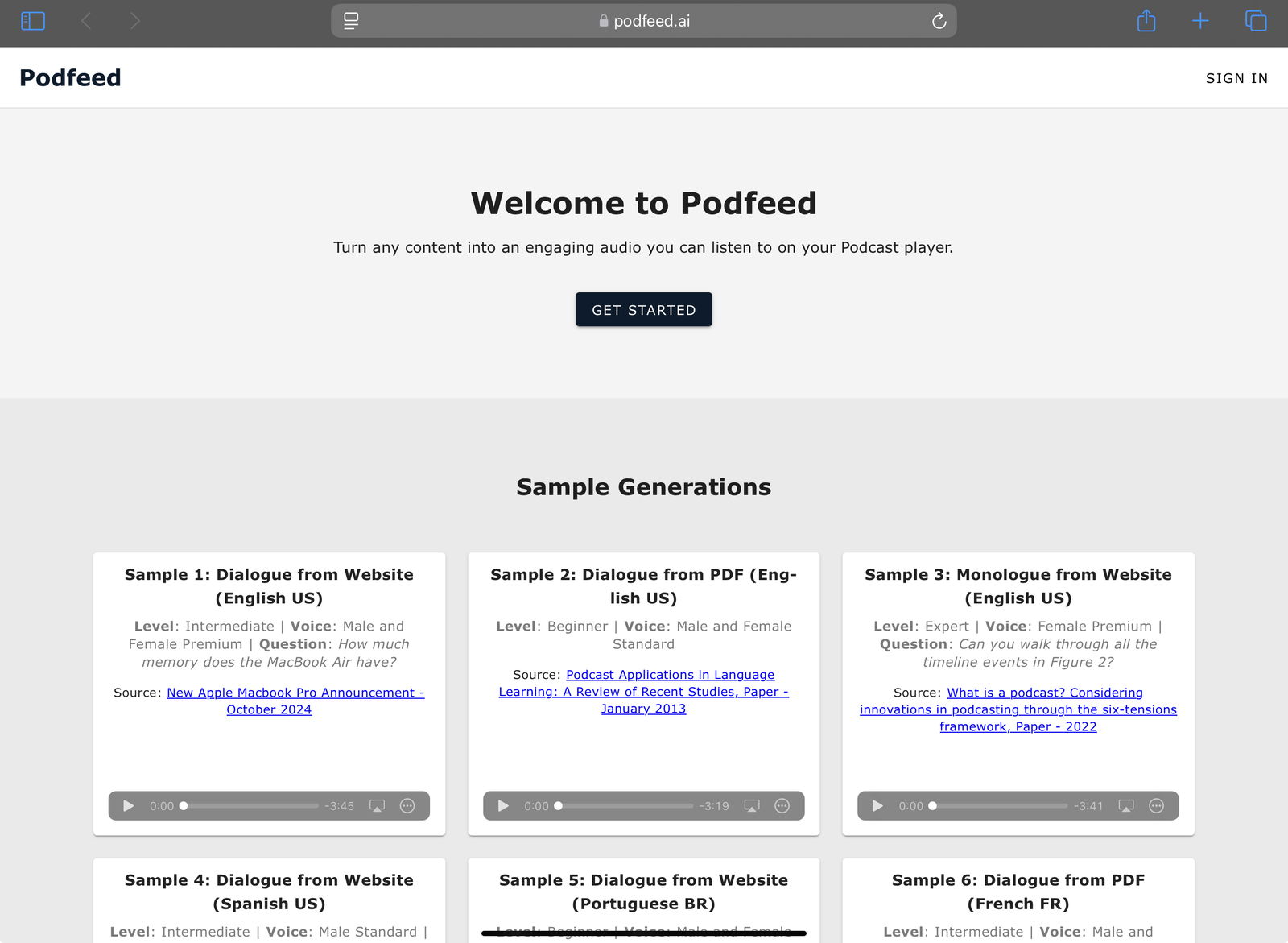Open a new Safari tab

[1199, 21]
